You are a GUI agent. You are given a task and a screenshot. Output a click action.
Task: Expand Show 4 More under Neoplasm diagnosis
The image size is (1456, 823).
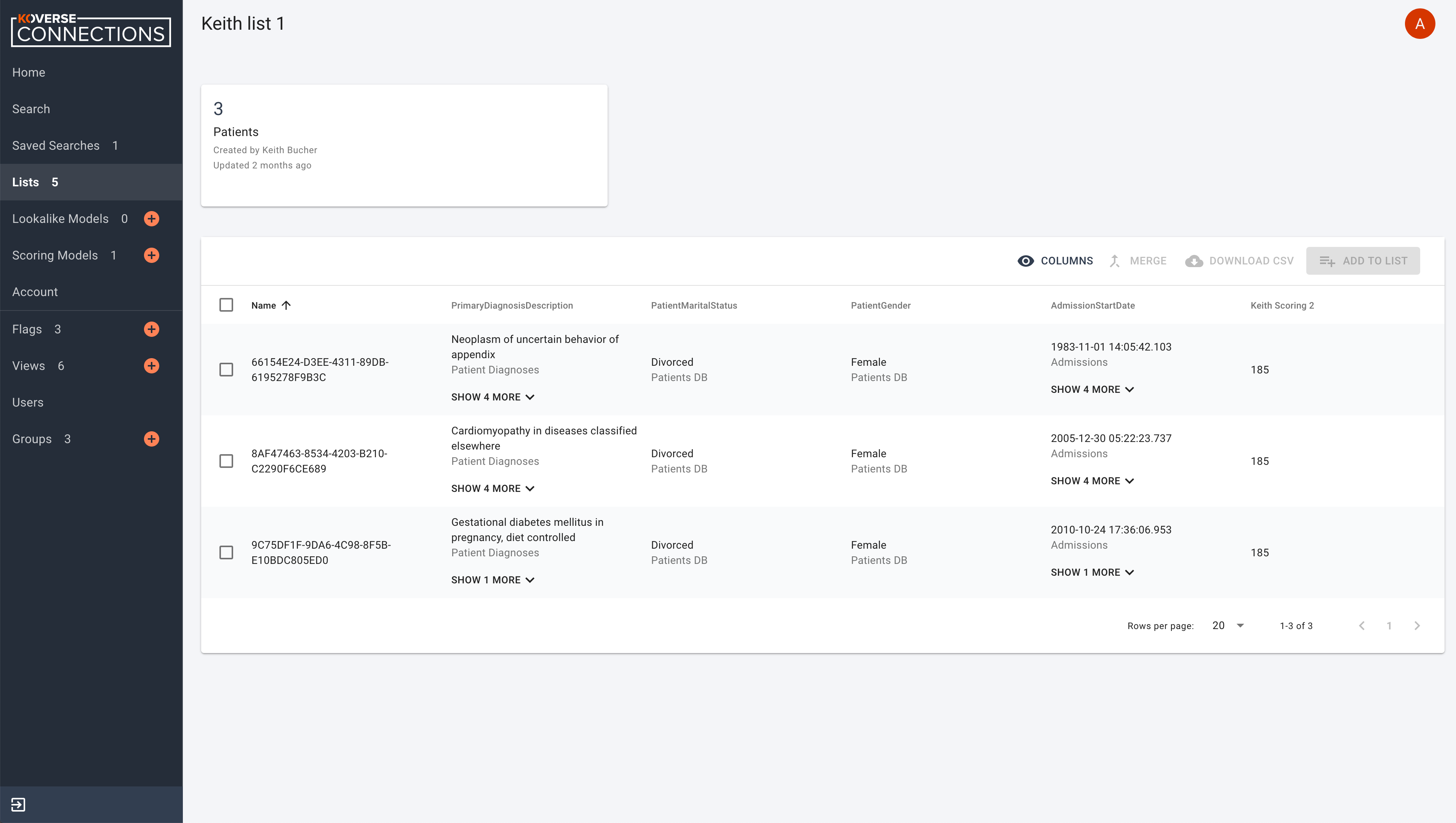point(493,397)
